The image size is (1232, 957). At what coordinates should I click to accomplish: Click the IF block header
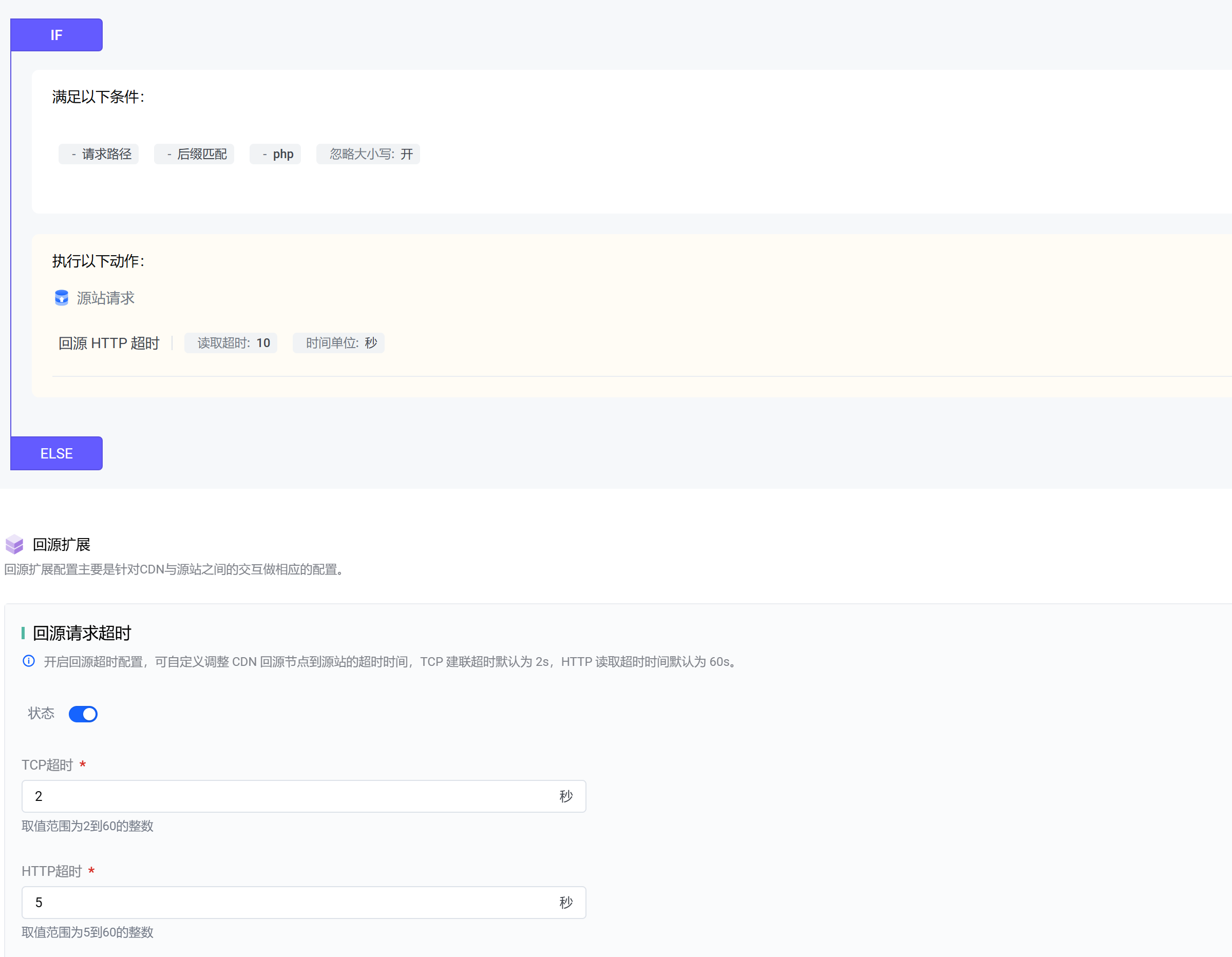click(56, 35)
